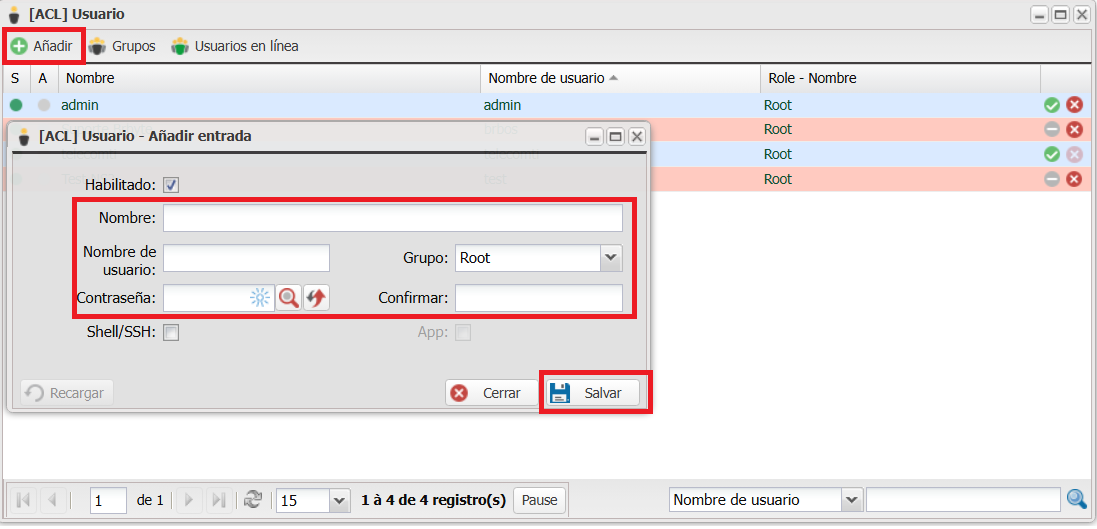Image resolution: width=1097 pixels, height=529 pixels.
Task: Click the grey minus icon in last row
Action: tap(1051, 179)
